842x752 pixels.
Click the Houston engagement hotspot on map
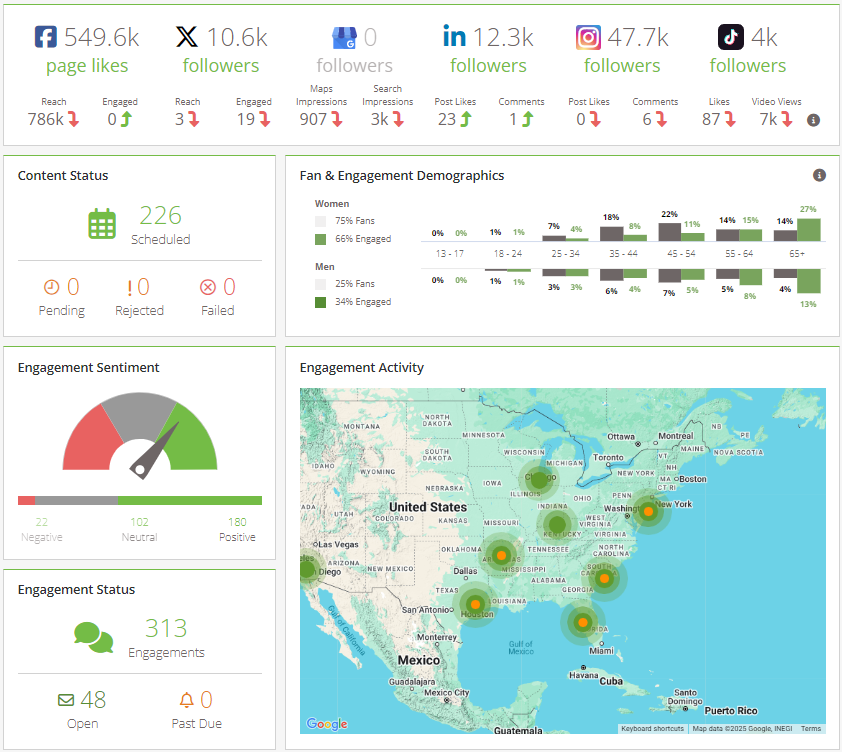[476, 604]
